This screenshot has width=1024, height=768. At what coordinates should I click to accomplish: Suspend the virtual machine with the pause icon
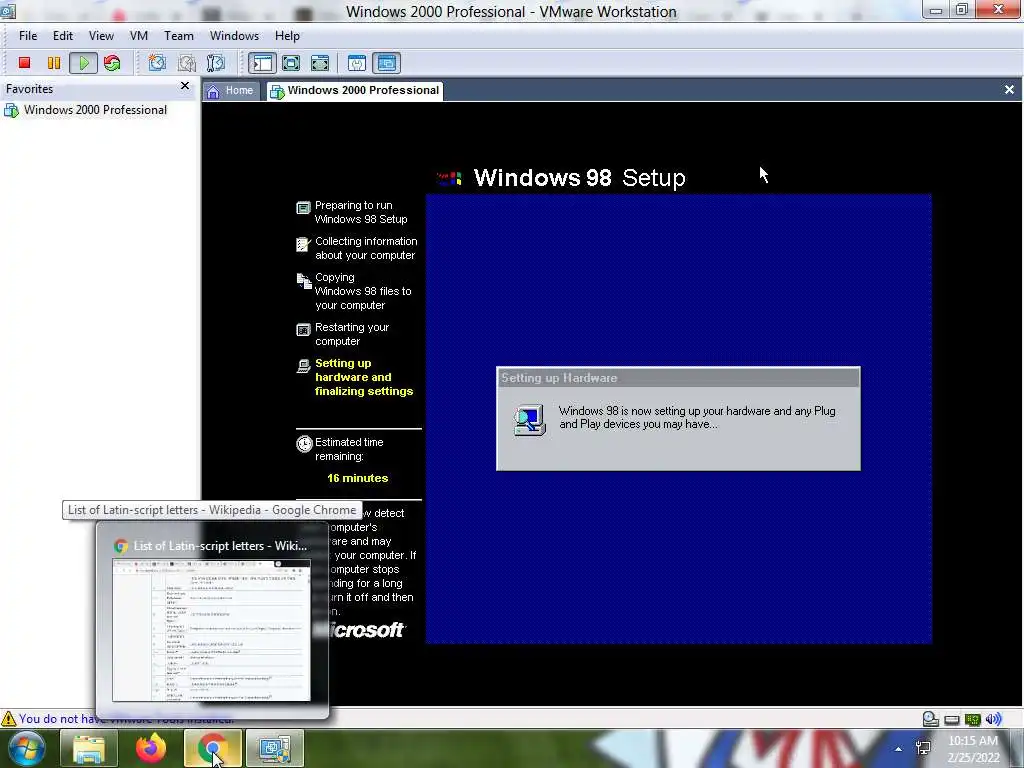[54, 63]
